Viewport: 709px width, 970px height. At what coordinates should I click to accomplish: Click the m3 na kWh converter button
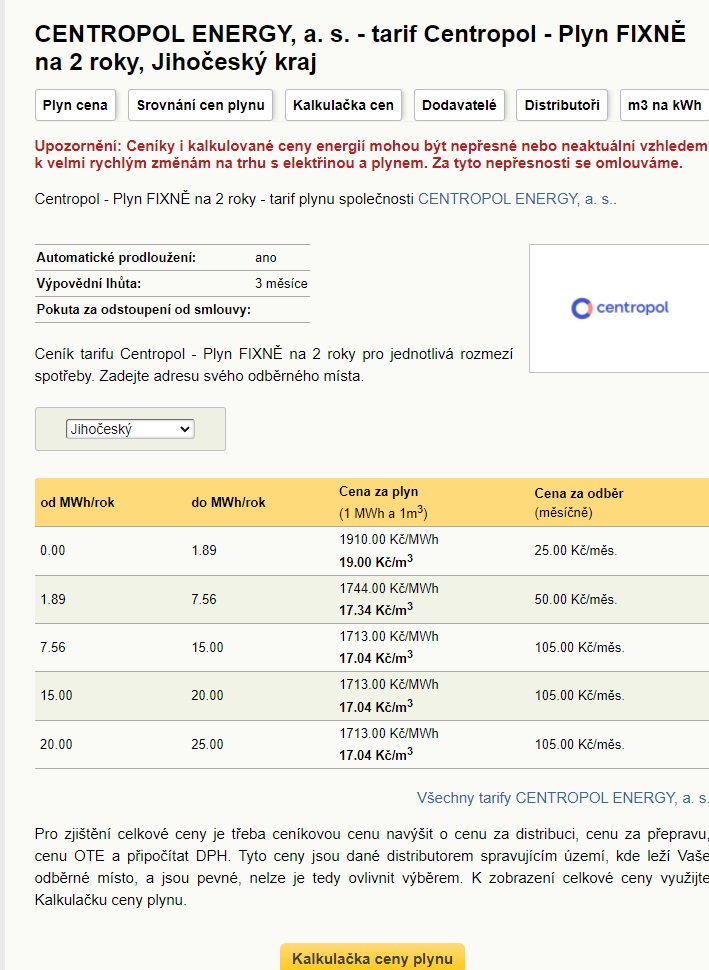[664, 105]
